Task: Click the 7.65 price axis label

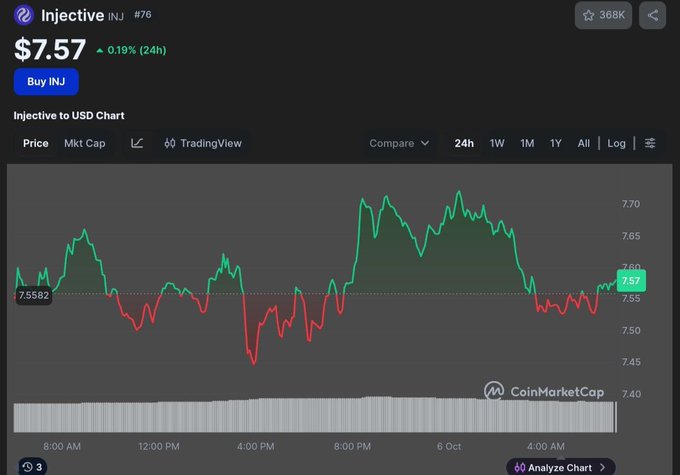Action: tap(631, 236)
